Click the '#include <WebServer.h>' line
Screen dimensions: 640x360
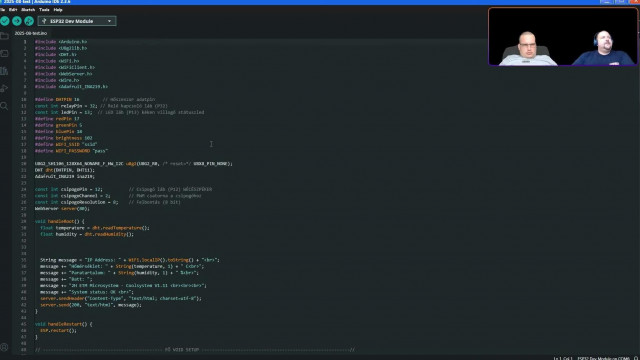pos(64,74)
